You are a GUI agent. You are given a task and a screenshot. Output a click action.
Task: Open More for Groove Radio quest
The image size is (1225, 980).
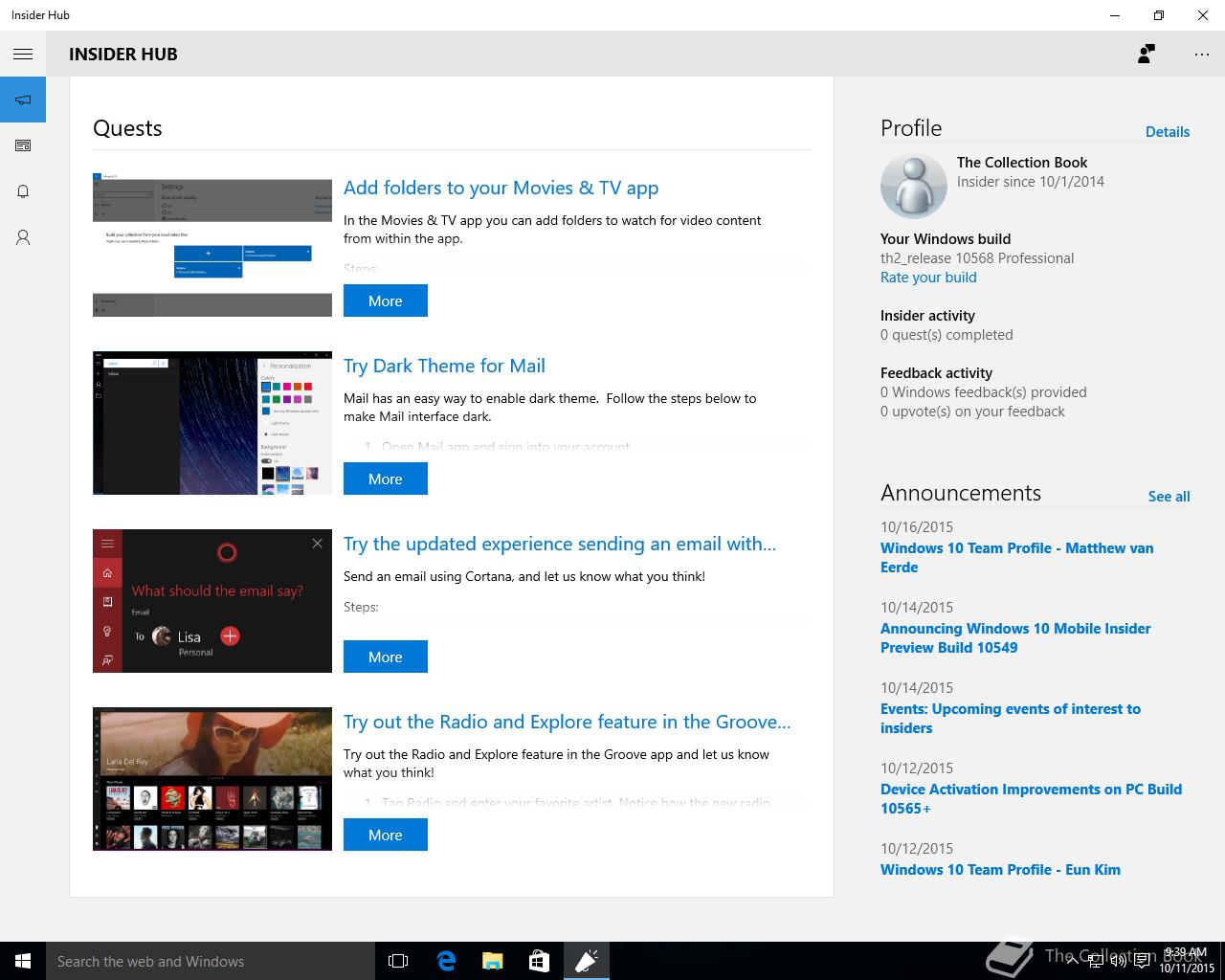(x=386, y=835)
